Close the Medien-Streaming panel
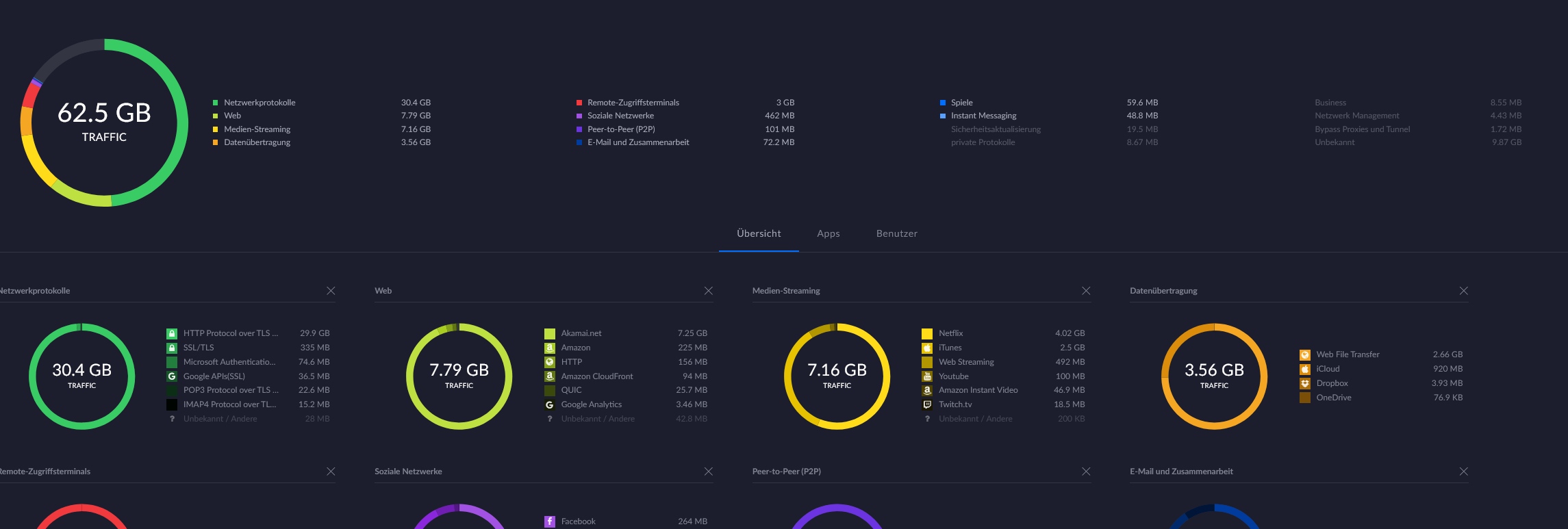 (1085, 291)
